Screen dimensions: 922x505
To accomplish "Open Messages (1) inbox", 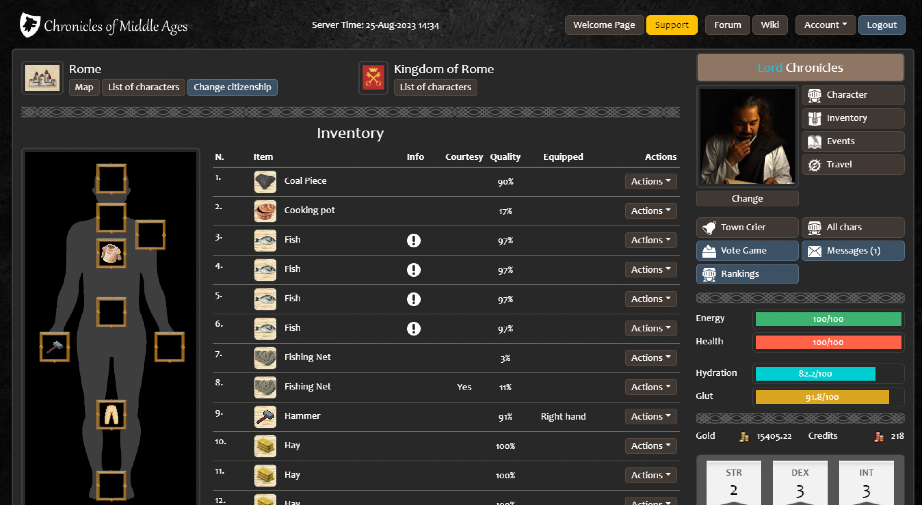I will pyautogui.click(x=852, y=250).
